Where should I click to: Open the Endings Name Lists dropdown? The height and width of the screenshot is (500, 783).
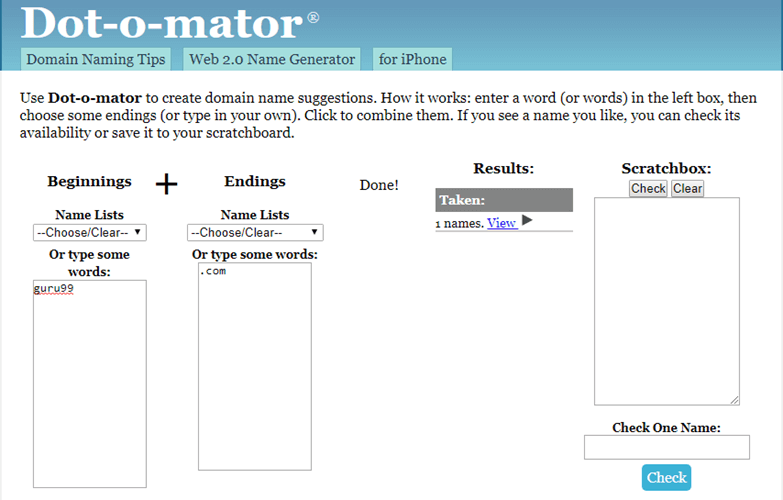click(x=255, y=232)
